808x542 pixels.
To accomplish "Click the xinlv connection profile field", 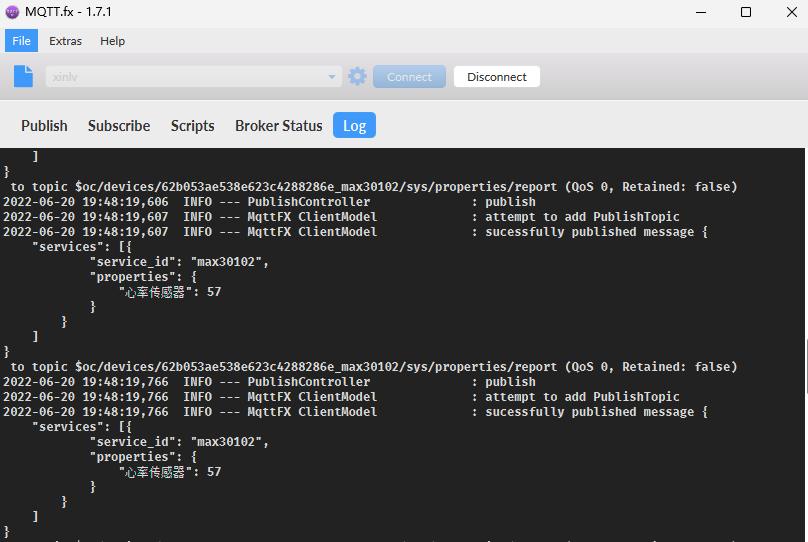I will [185, 77].
